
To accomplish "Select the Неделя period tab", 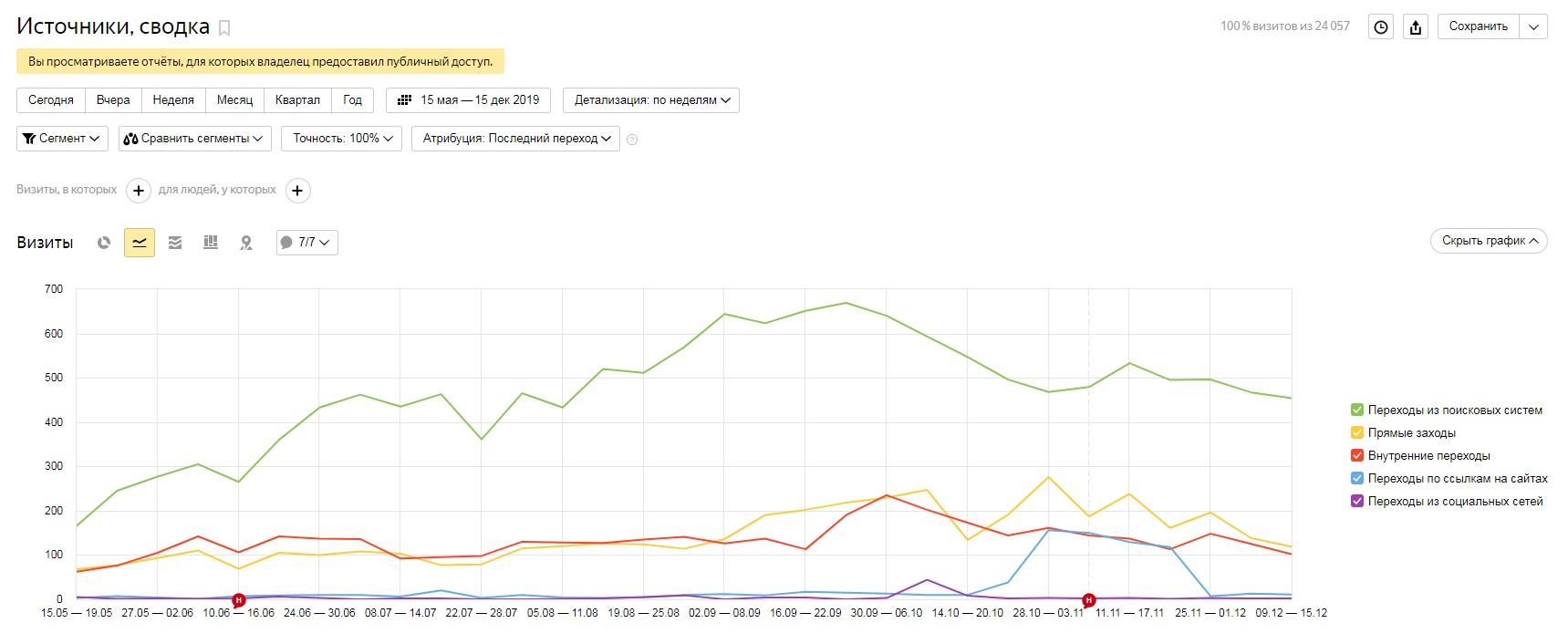I will pos(173,100).
